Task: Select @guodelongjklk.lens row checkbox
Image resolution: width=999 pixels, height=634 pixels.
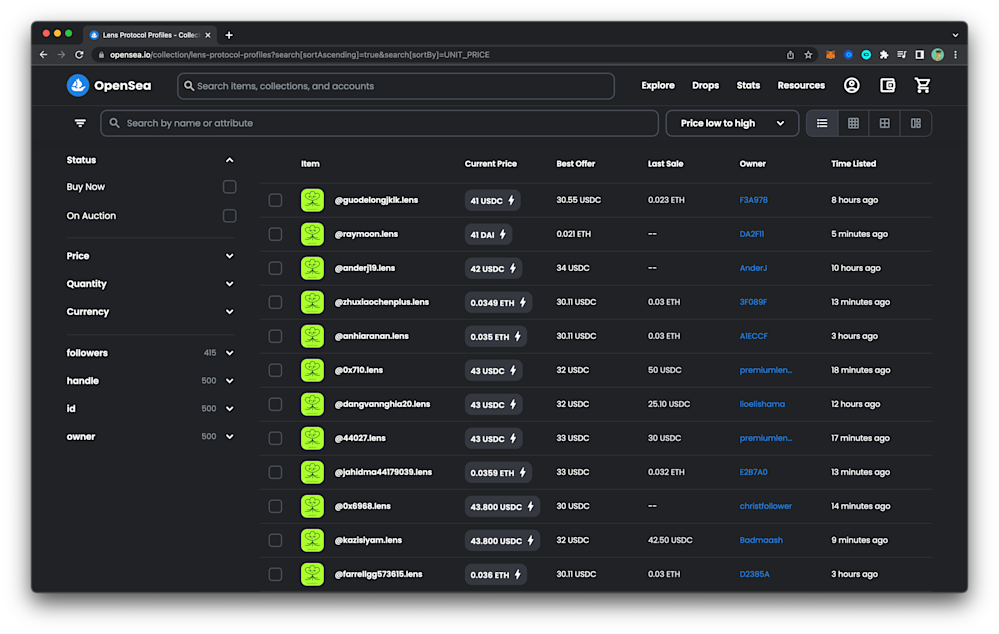Action: [x=275, y=200]
